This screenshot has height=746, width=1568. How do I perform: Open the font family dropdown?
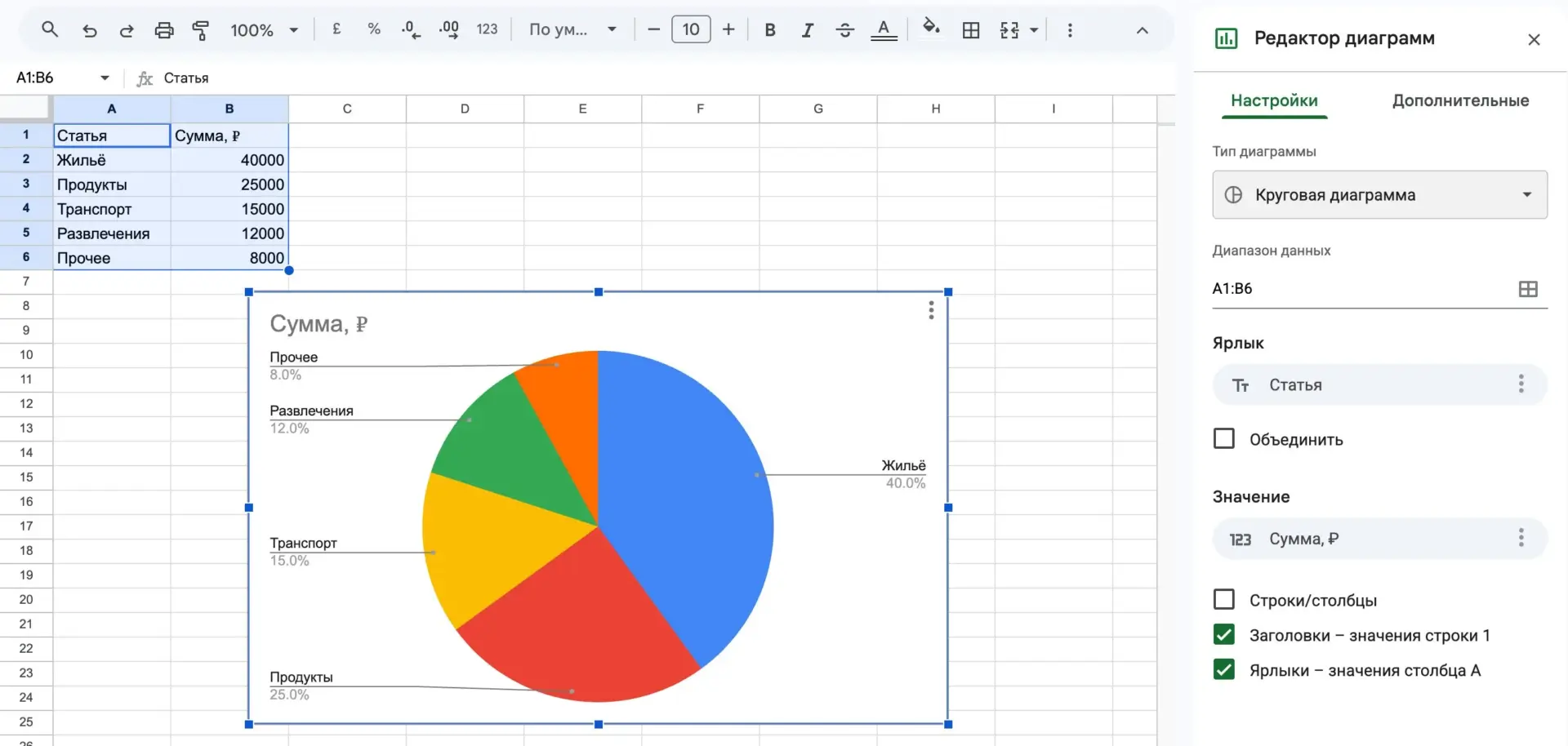coord(572,29)
